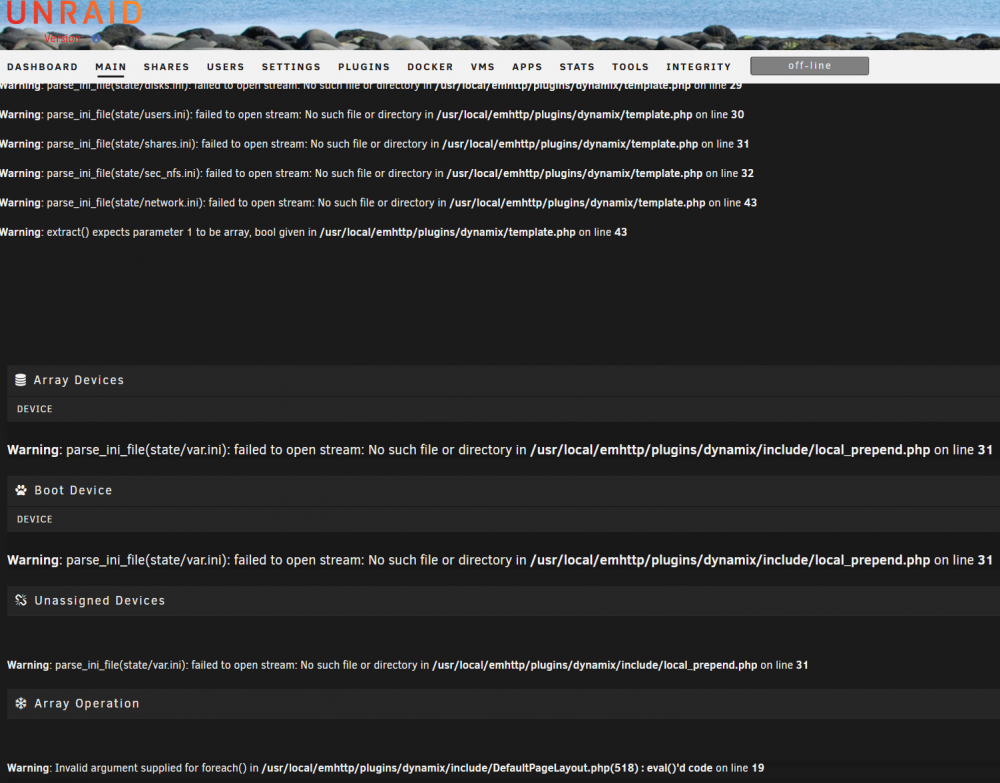This screenshot has height=783, width=1000.
Task: Click the var.ini warning below Array Devices
Action: [x=499, y=450]
